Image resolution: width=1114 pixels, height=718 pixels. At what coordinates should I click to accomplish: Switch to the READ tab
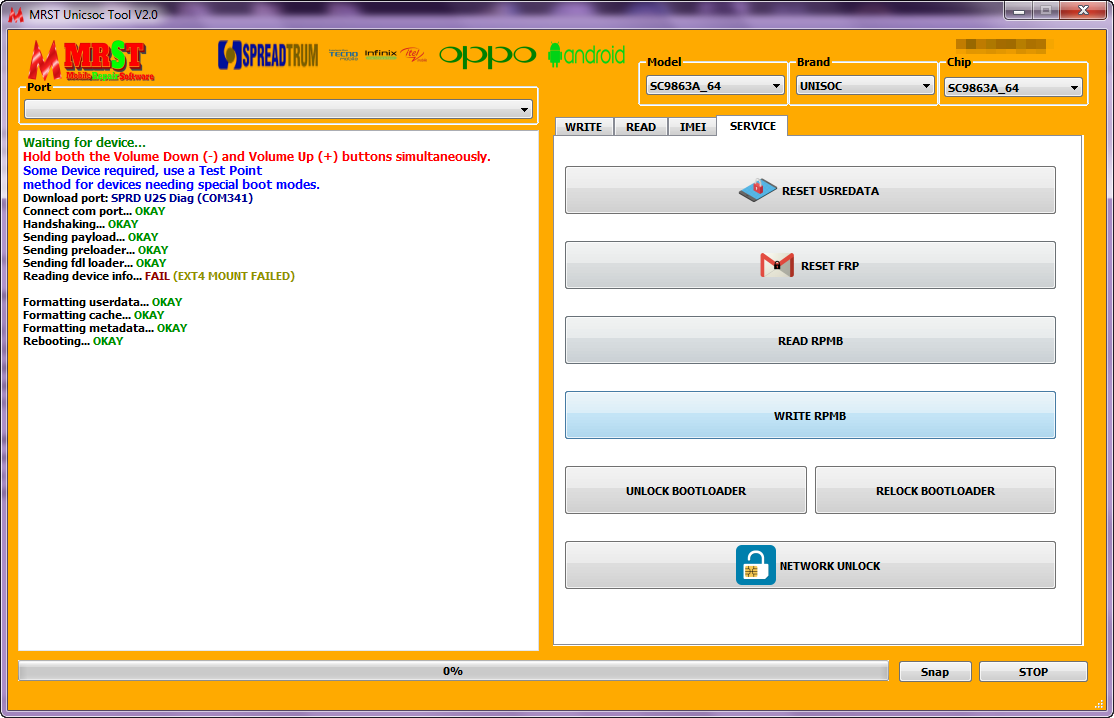pyautogui.click(x=641, y=127)
